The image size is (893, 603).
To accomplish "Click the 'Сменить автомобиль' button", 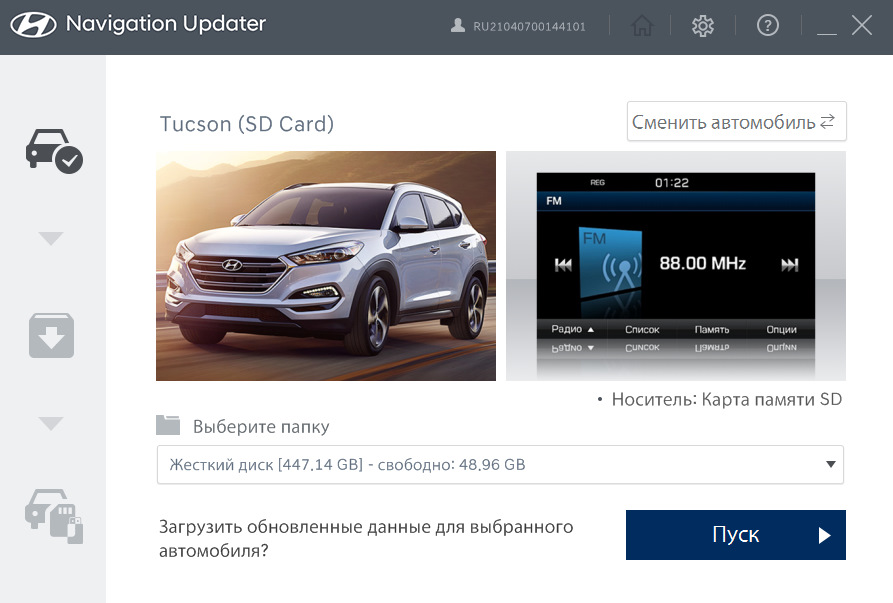I will tap(736, 121).
